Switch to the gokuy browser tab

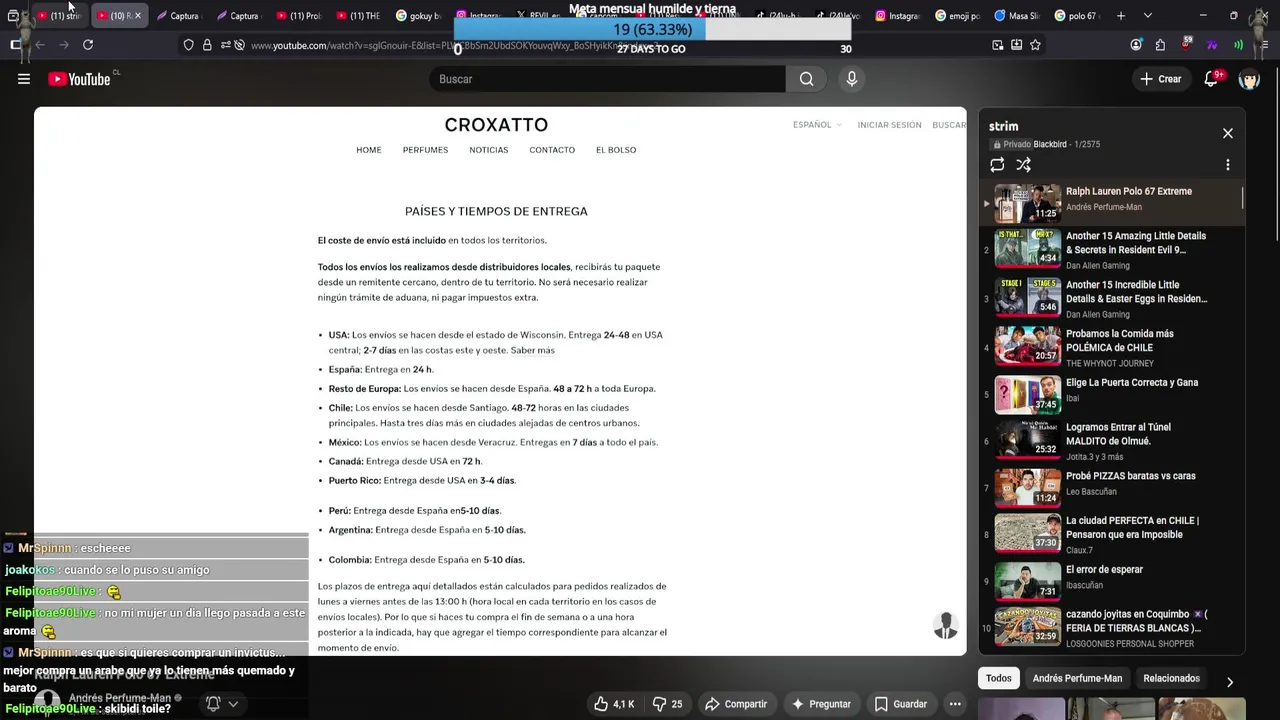tap(418, 16)
